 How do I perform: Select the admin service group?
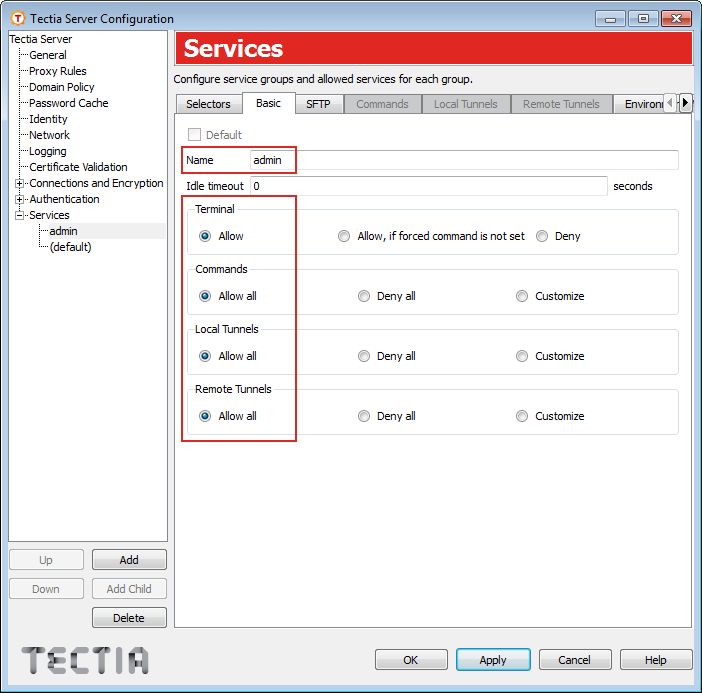coord(64,231)
